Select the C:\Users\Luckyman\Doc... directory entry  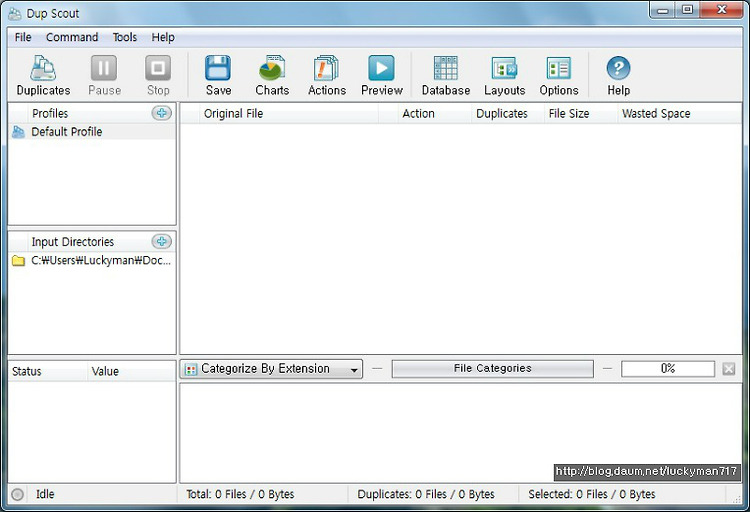(x=92, y=261)
